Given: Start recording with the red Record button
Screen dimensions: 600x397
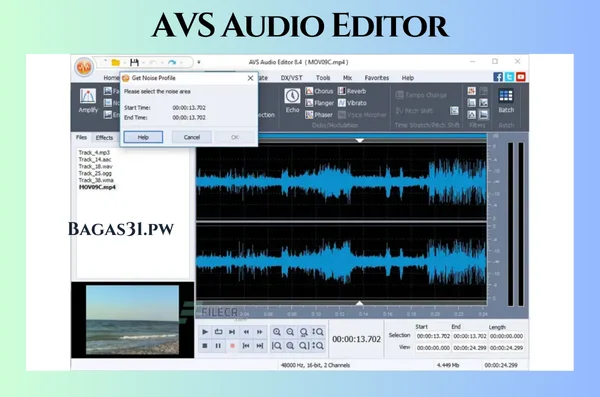Looking at the screenshot, I should [x=232, y=346].
